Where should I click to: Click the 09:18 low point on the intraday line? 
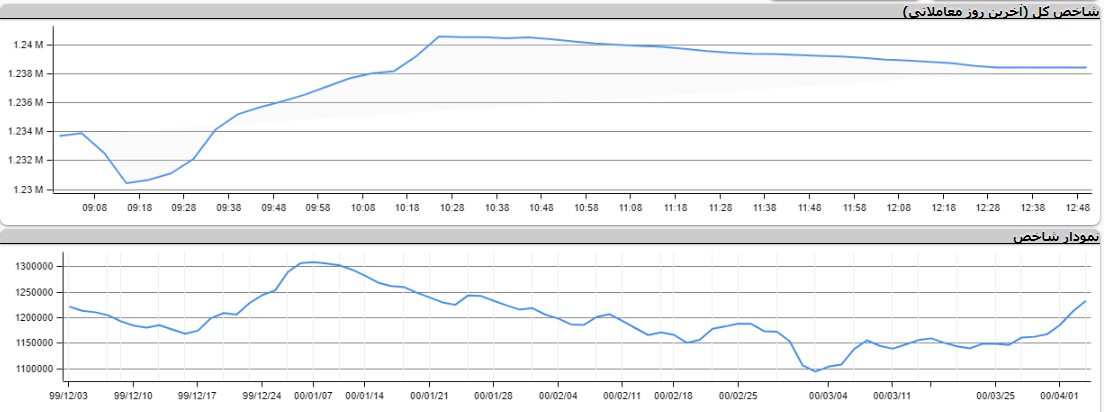coord(126,183)
